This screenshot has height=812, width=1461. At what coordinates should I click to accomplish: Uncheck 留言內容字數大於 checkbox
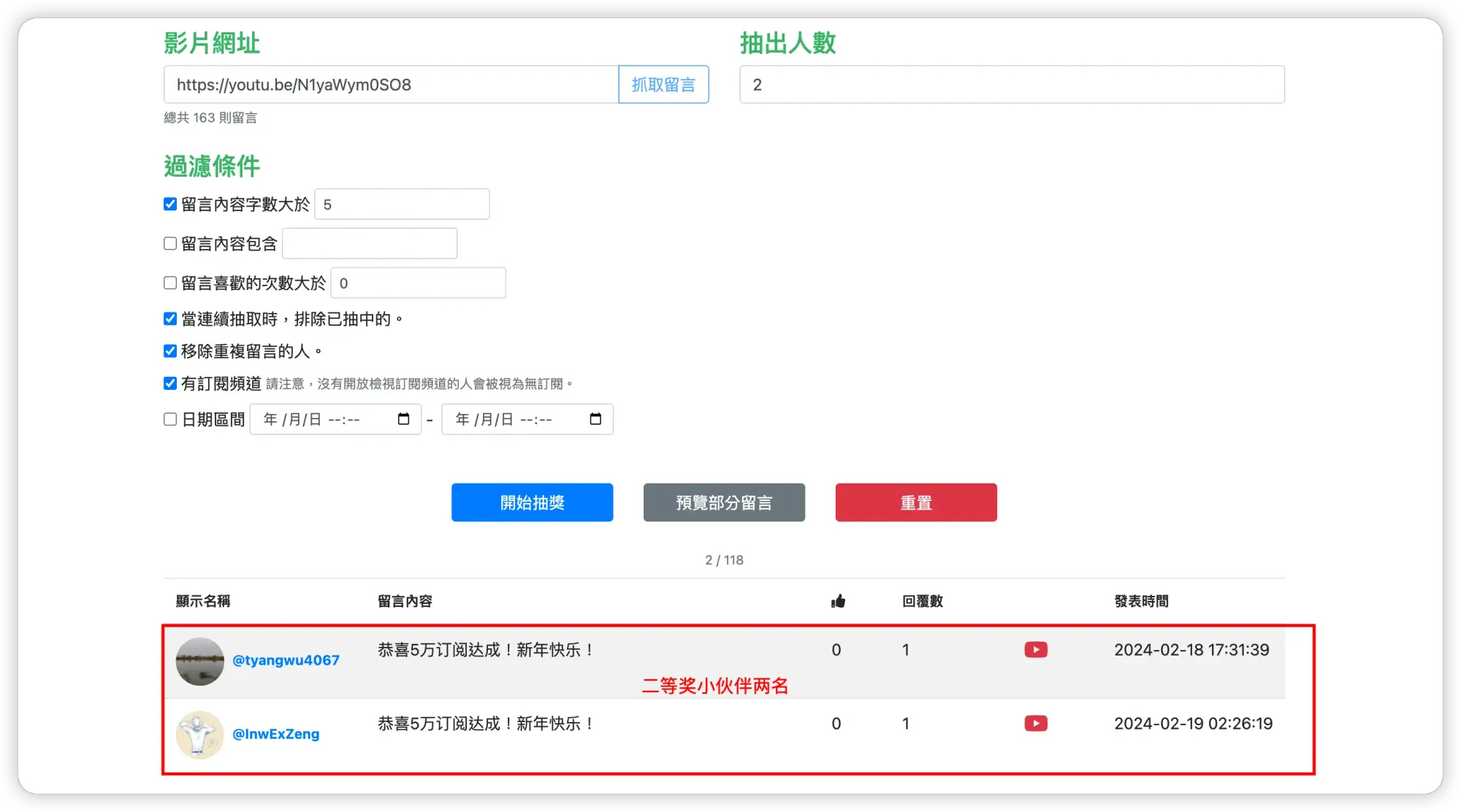pos(170,204)
